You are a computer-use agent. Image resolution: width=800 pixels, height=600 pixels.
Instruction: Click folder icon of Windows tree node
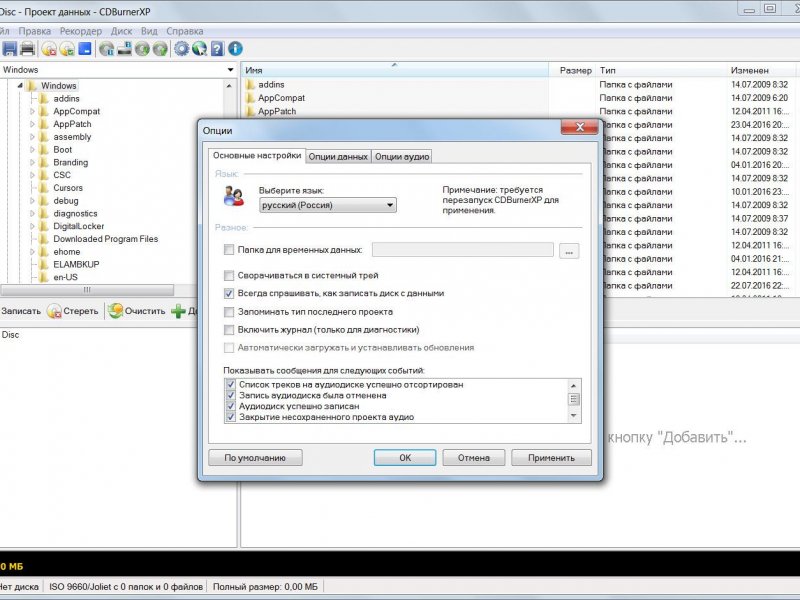(x=32, y=86)
